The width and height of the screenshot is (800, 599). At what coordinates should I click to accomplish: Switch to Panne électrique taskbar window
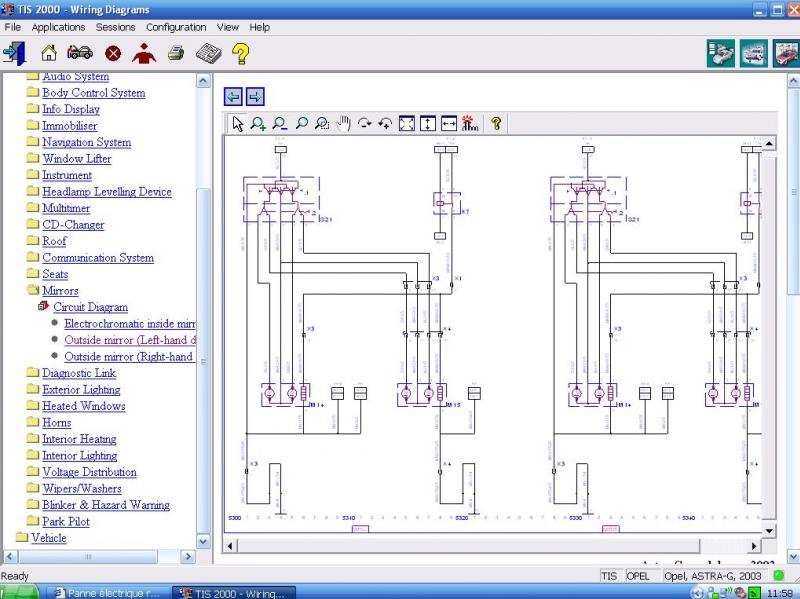(x=108, y=593)
